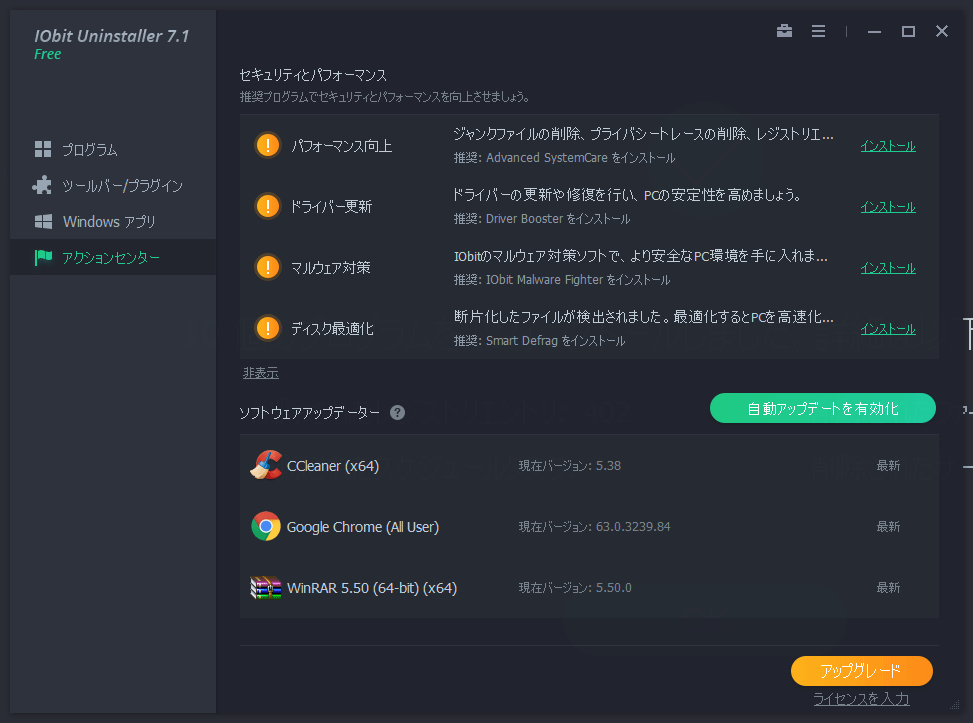Click the パフォーマンス向上 label
Screen dimensions: 973x723
click(x=341, y=146)
